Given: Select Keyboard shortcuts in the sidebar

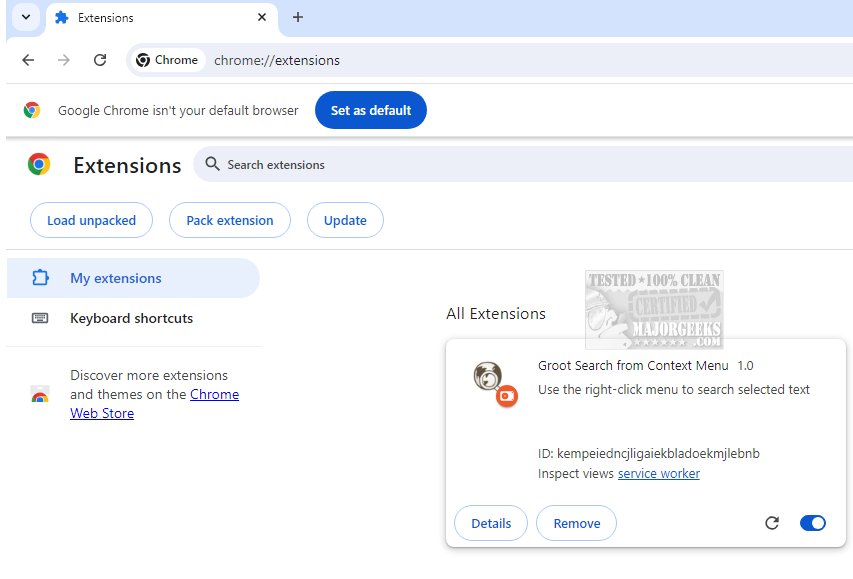Looking at the screenshot, I should point(131,318).
